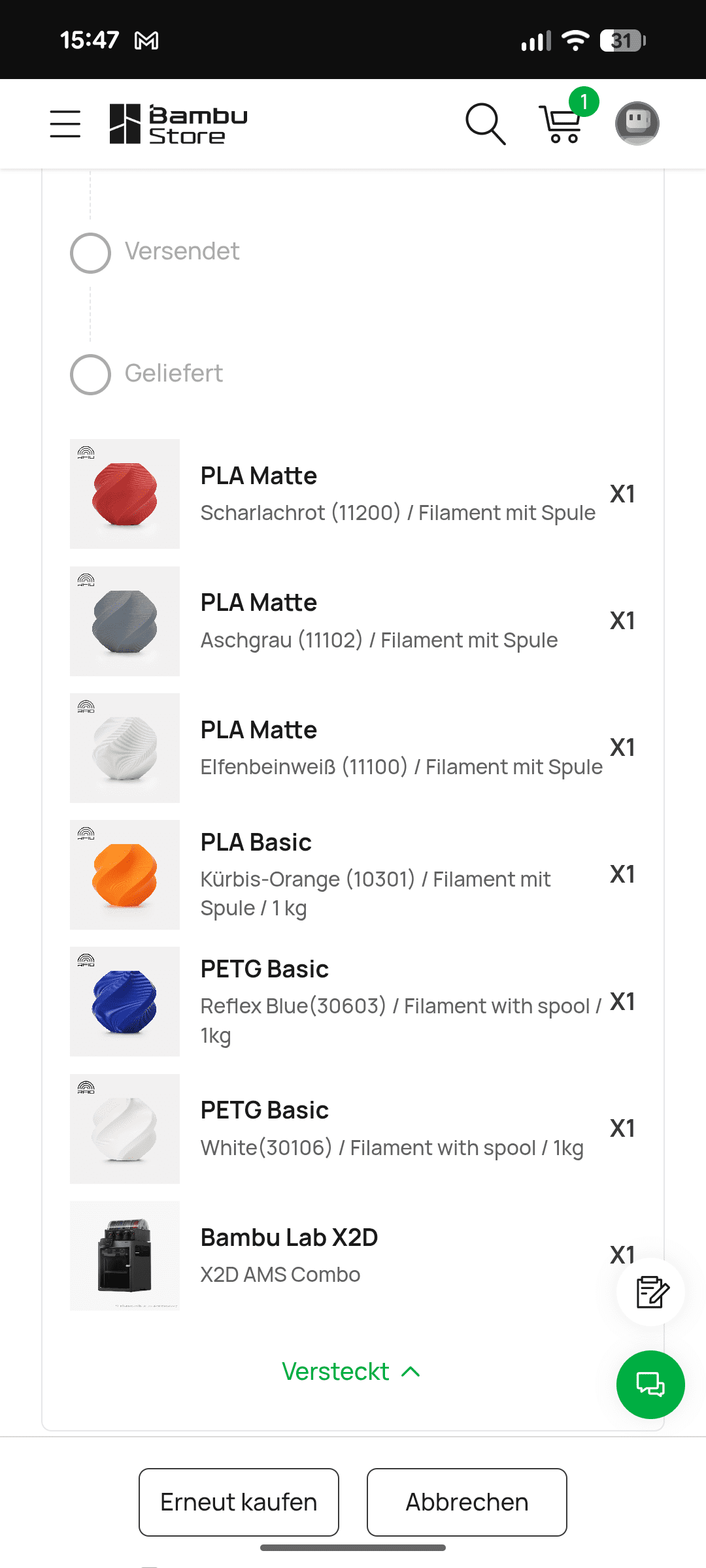The height and width of the screenshot is (1568, 706).
Task: Open the Bambu Lab X2D product link
Action: coord(289,1237)
